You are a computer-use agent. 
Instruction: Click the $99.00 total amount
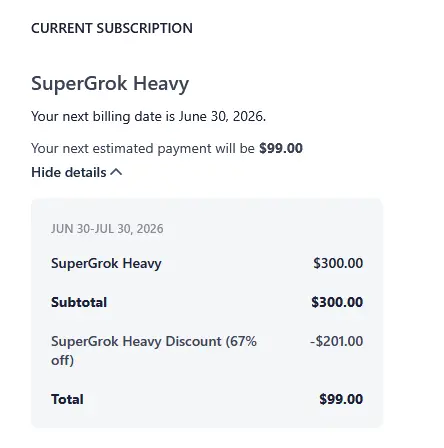pyautogui.click(x=341, y=399)
